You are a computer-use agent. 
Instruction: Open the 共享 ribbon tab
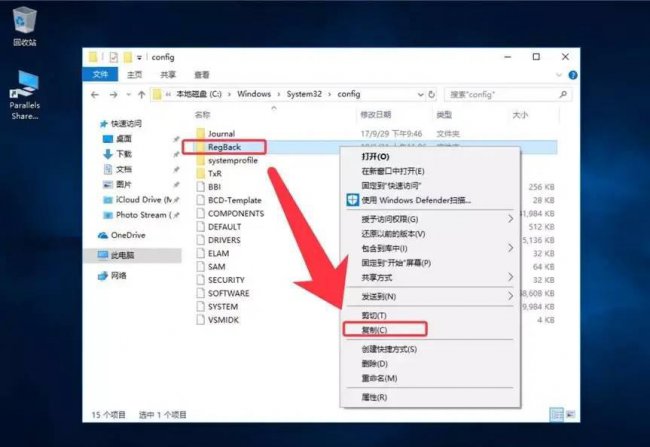168,75
